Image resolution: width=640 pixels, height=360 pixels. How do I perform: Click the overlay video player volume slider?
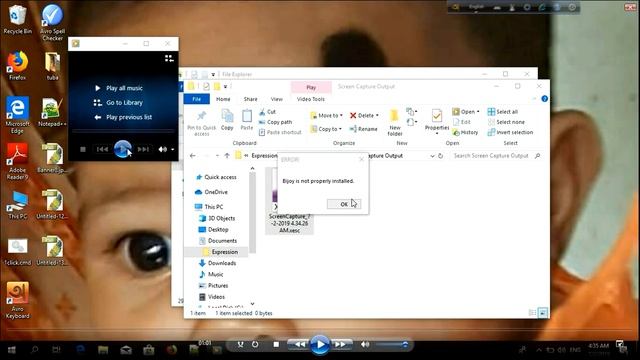392,345
